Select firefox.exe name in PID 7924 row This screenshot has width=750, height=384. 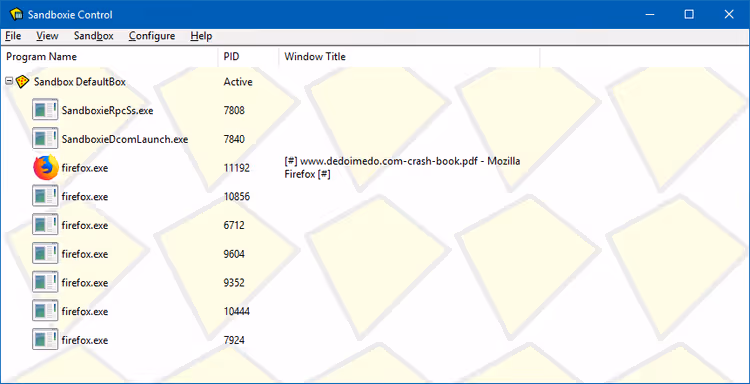coord(85,340)
